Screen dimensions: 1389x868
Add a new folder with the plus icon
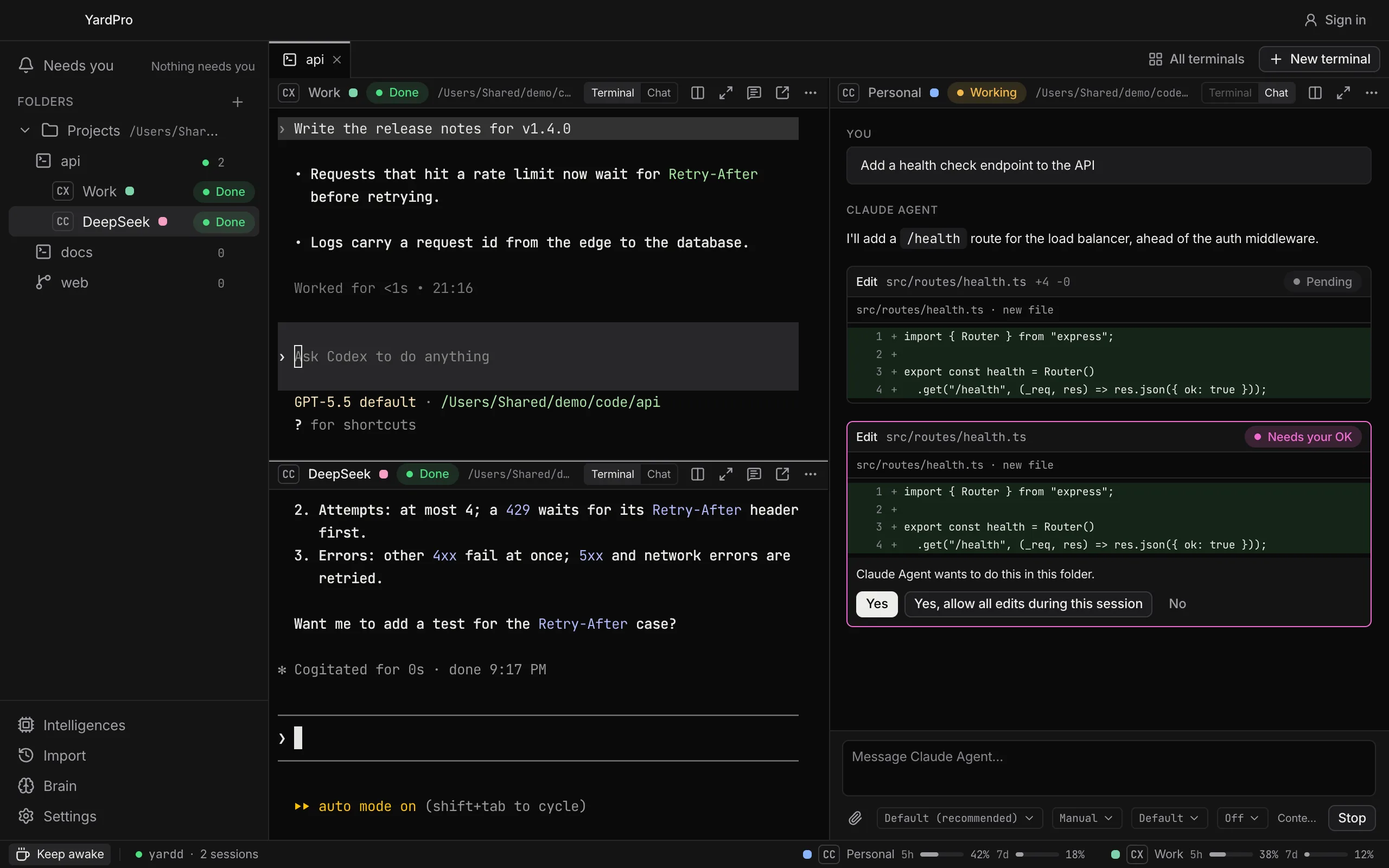click(x=238, y=102)
